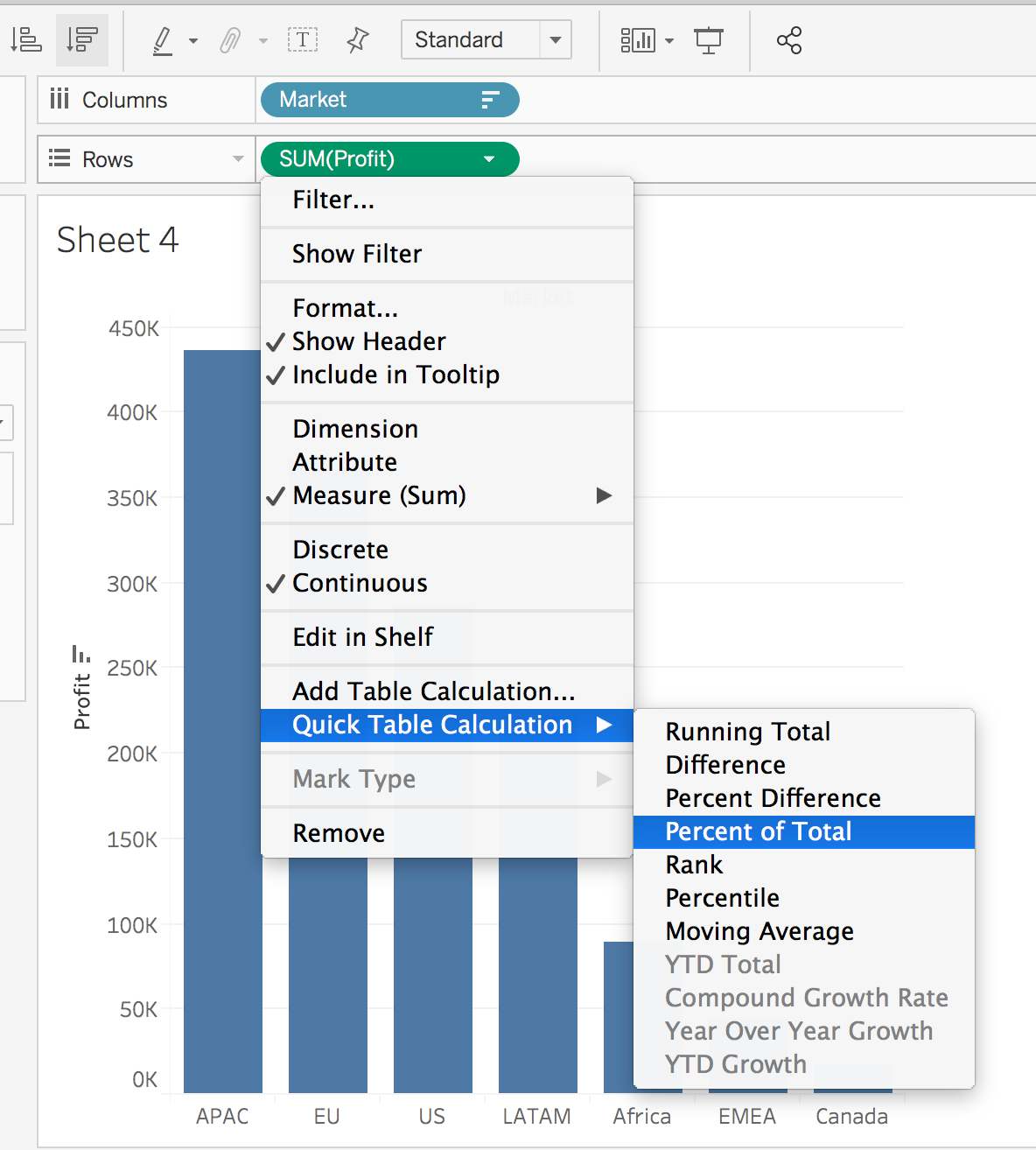Open Add Table Calculation dialog

pyautogui.click(x=433, y=691)
